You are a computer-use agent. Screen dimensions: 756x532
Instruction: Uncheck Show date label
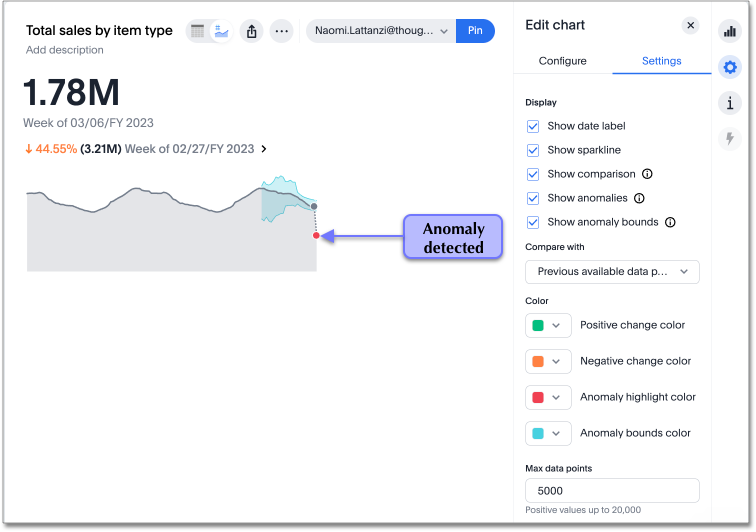point(533,126)
